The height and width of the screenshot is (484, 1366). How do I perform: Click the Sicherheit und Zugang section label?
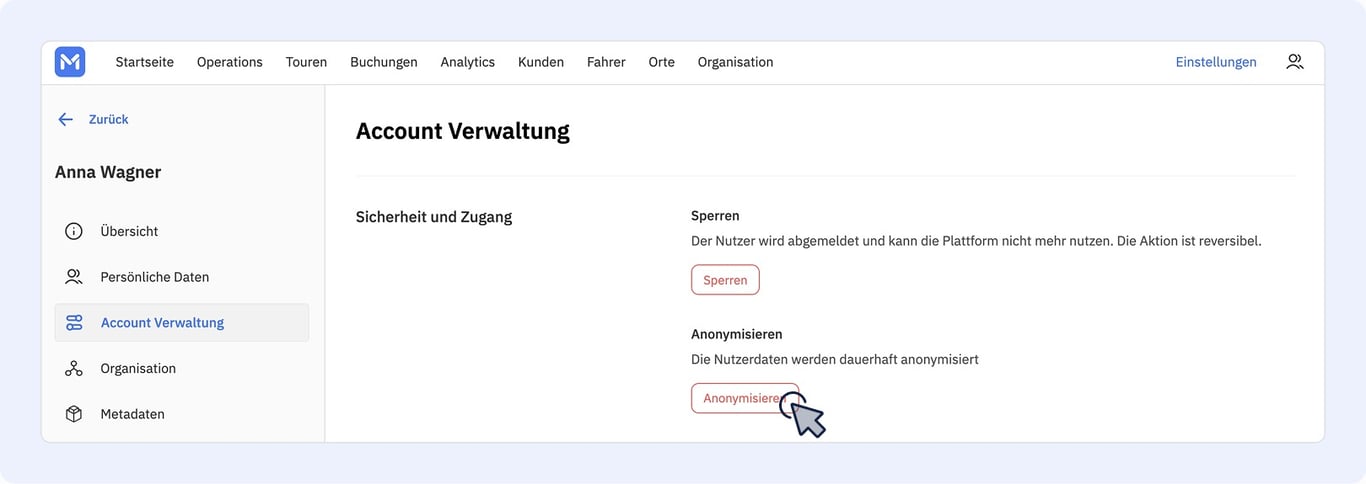coord(434,217)
